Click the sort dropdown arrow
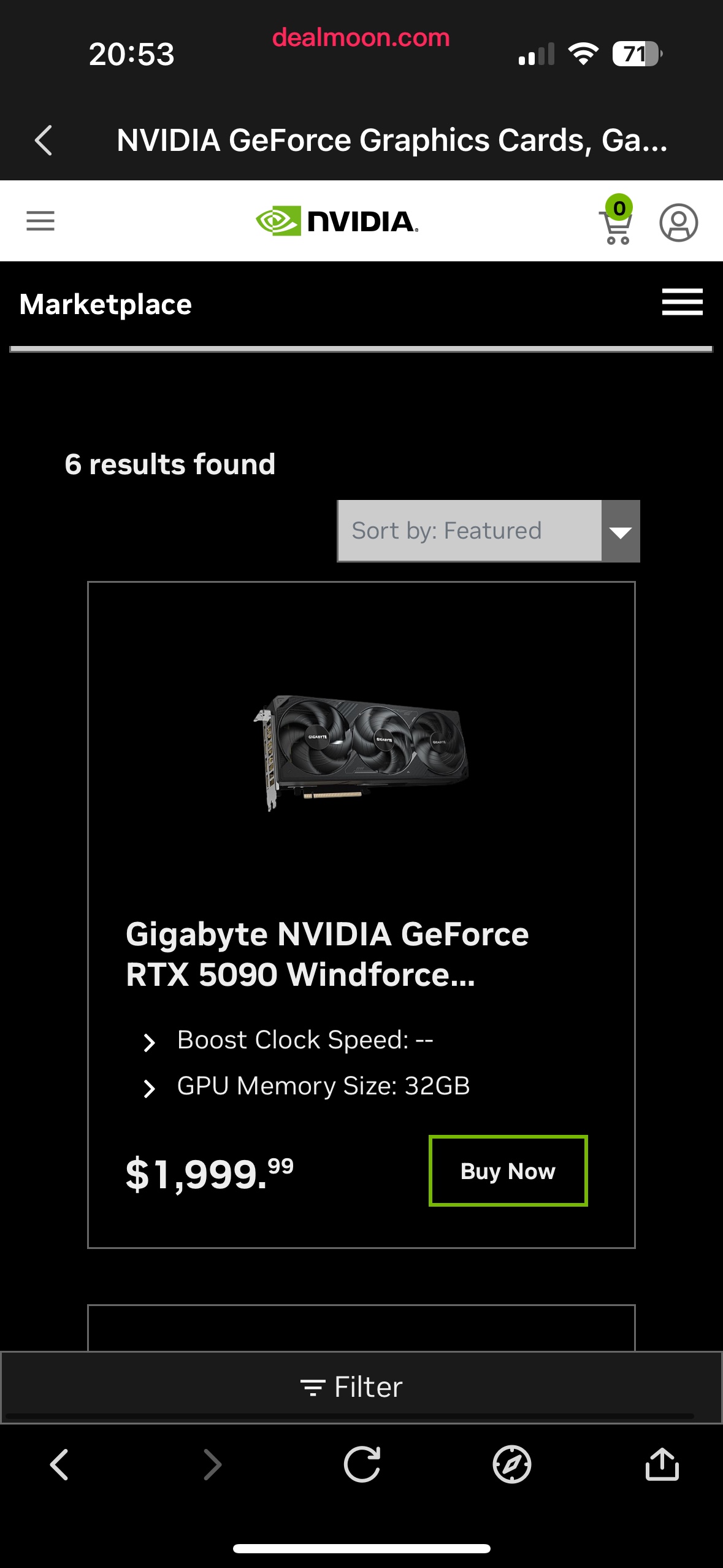This screenshot has height=1568, width=723. point(621,531)
